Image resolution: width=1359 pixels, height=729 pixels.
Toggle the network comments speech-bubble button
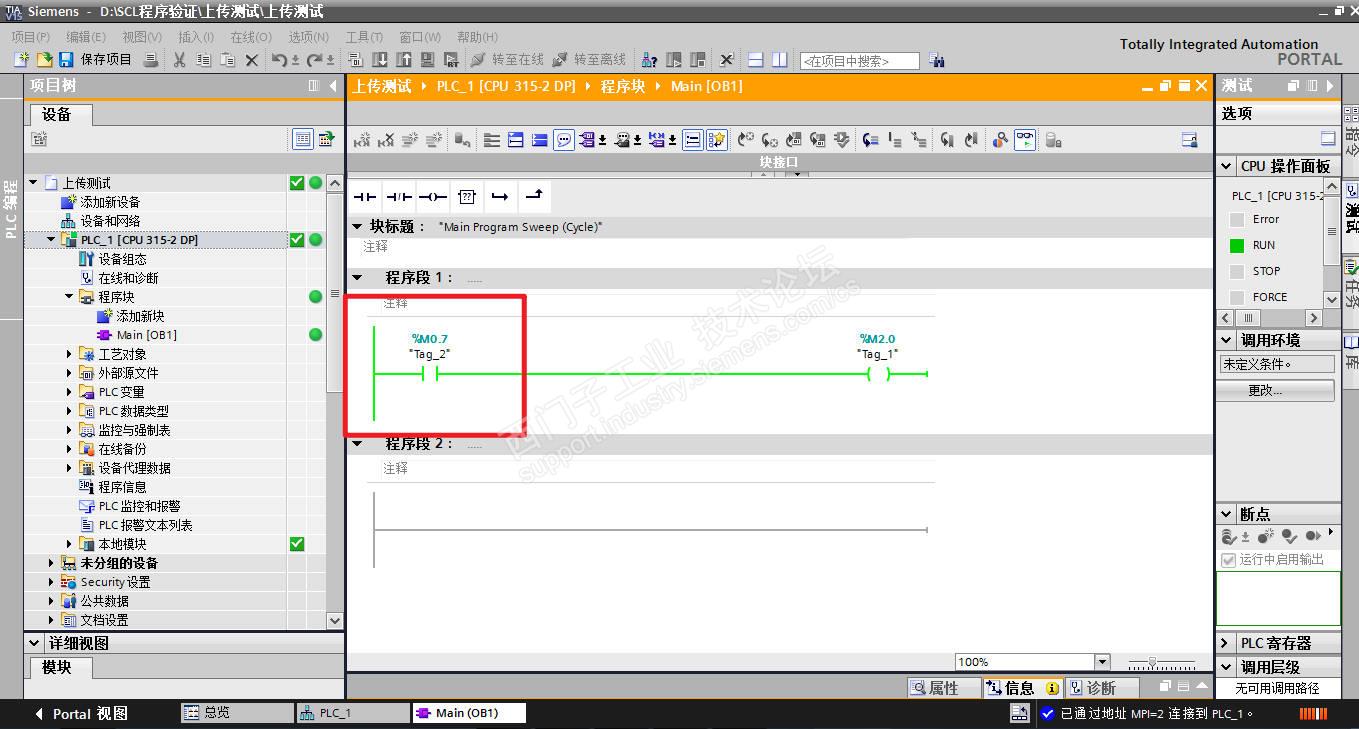(564, 140)
